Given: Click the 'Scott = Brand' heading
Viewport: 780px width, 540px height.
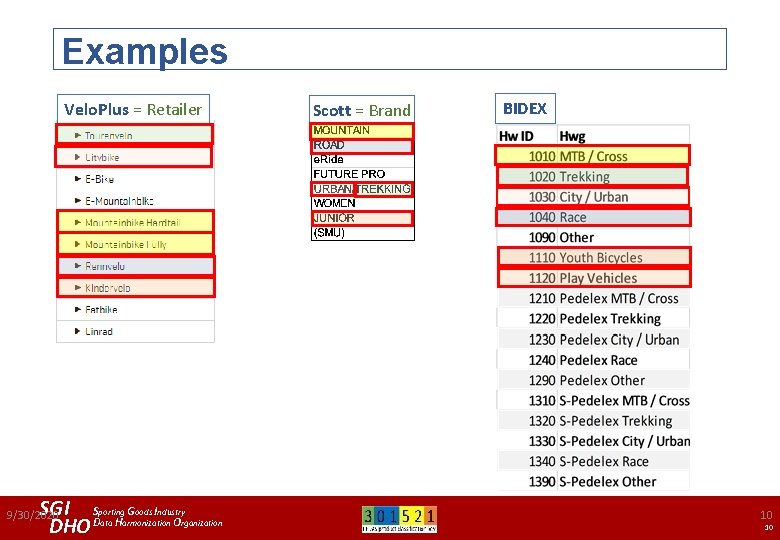Looking at the screenshot, I should [362, 110].
